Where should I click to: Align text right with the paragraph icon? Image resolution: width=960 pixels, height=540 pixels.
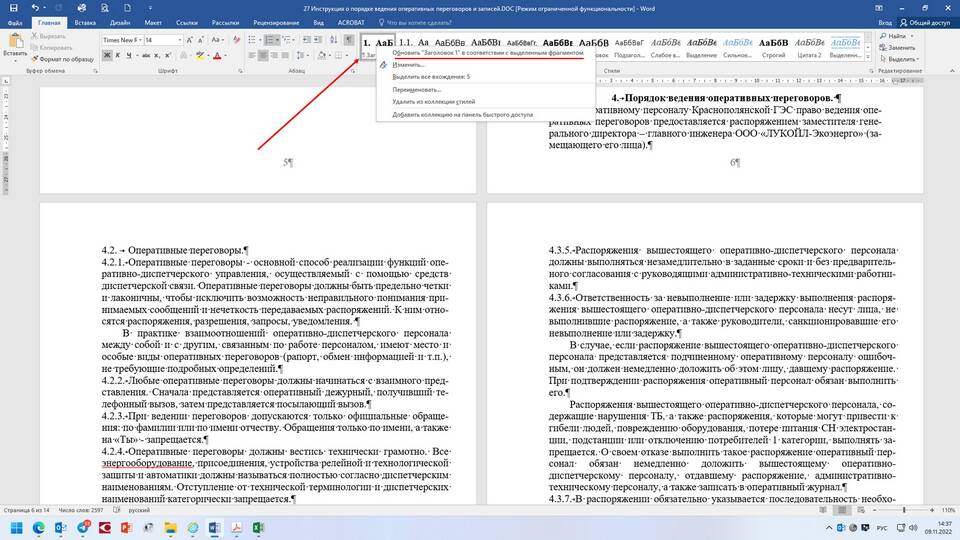[x=274, y=56]
